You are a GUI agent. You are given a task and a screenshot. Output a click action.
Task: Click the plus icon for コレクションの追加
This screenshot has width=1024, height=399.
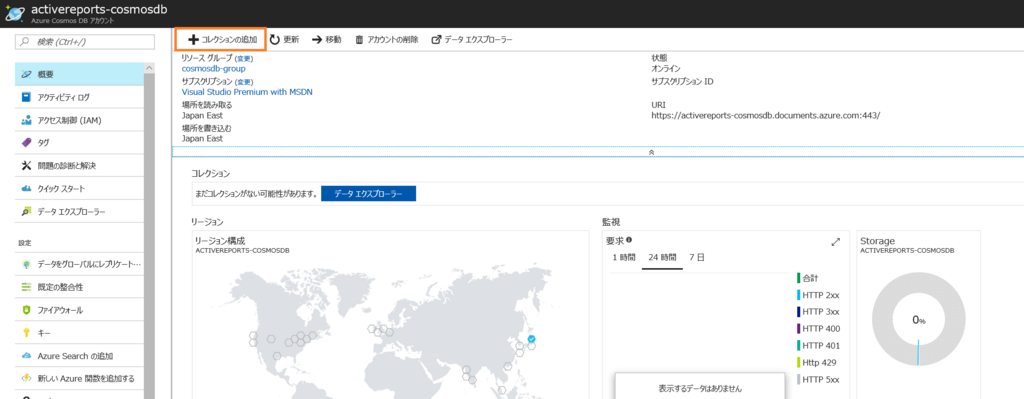tap(193, 40)
